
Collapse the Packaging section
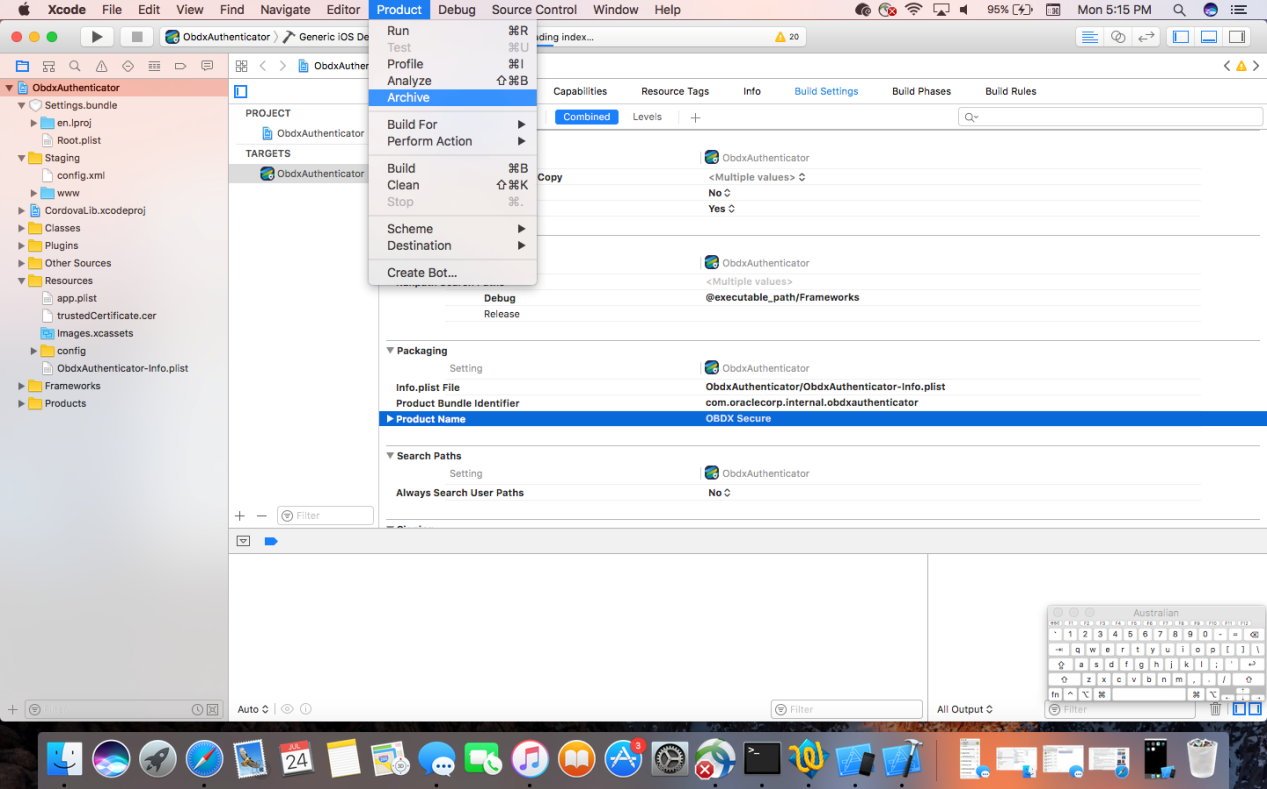click(x=390, y=351)
